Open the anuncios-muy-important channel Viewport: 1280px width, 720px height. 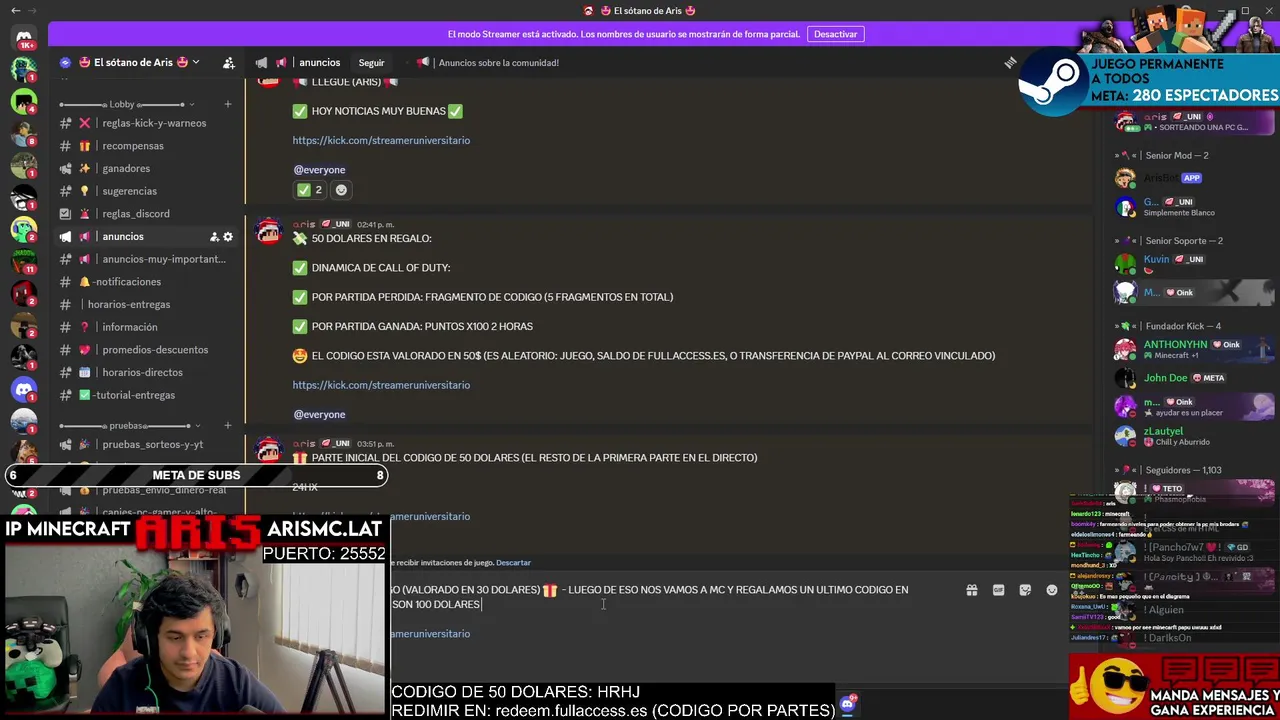[145, 259]
